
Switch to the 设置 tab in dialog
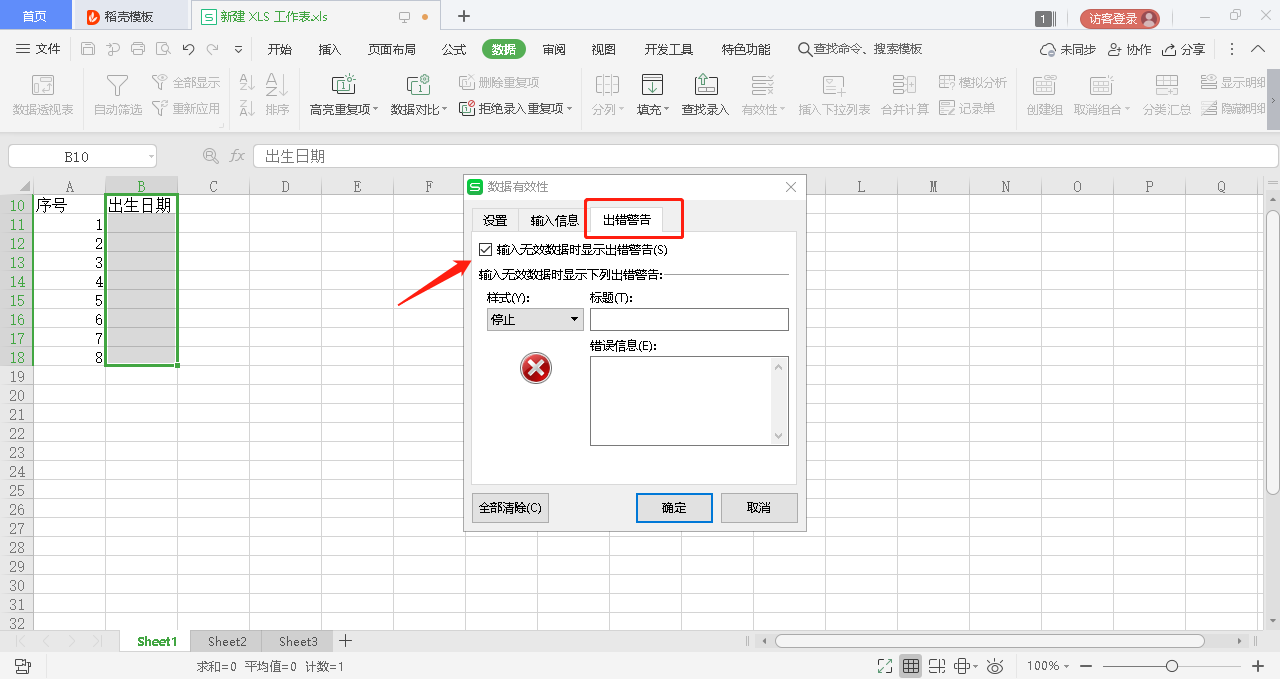(x=495, y=220)
